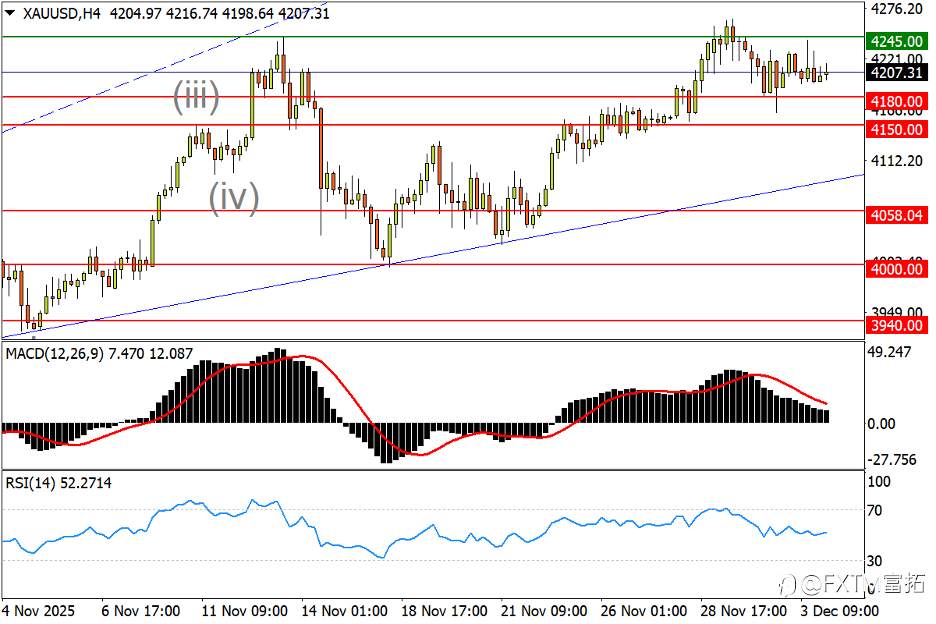
Task: Select the black current price 4207.31 label
Action: pyautogui.click(x=897, y=73)
